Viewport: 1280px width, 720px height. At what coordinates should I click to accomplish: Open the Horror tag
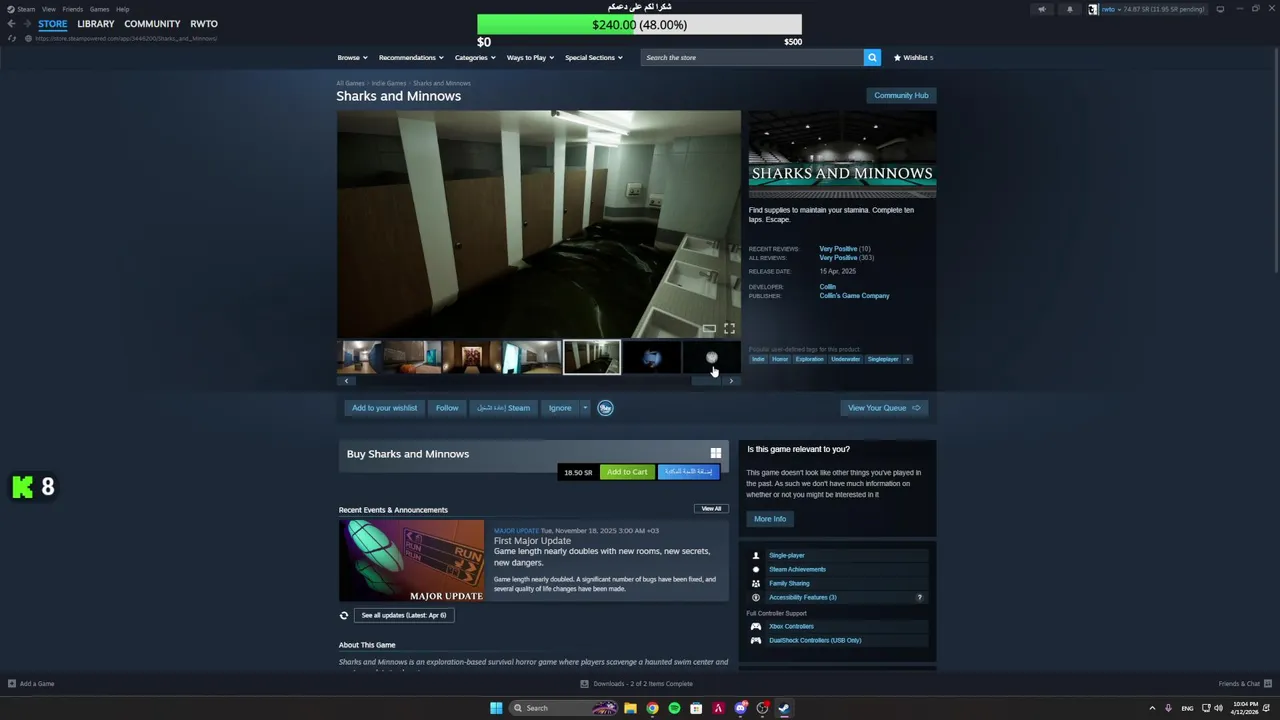780,359
